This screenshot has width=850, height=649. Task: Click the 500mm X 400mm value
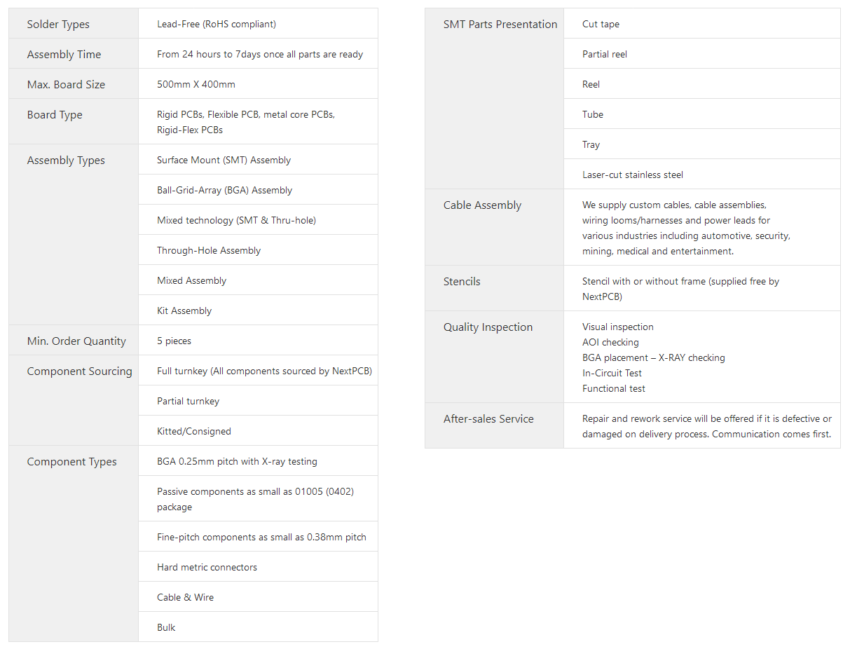(196, 84)
